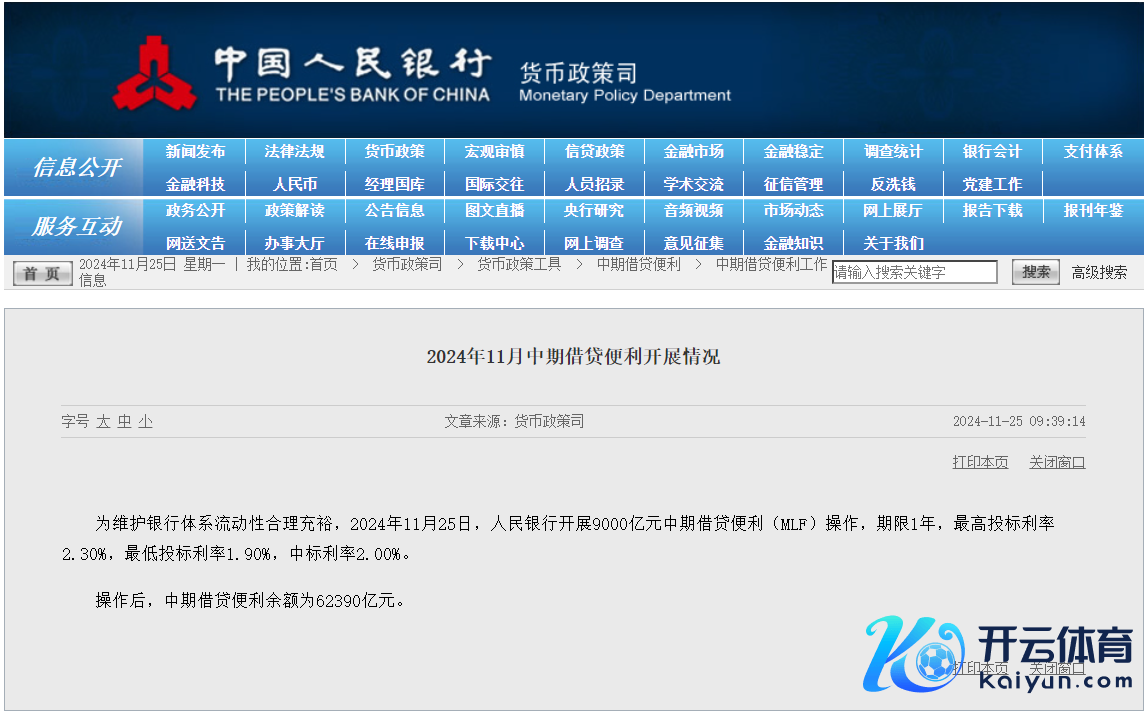Open 反洗钱 menu item
Screen dimensions: 1148x714
[x=893, y=185]
